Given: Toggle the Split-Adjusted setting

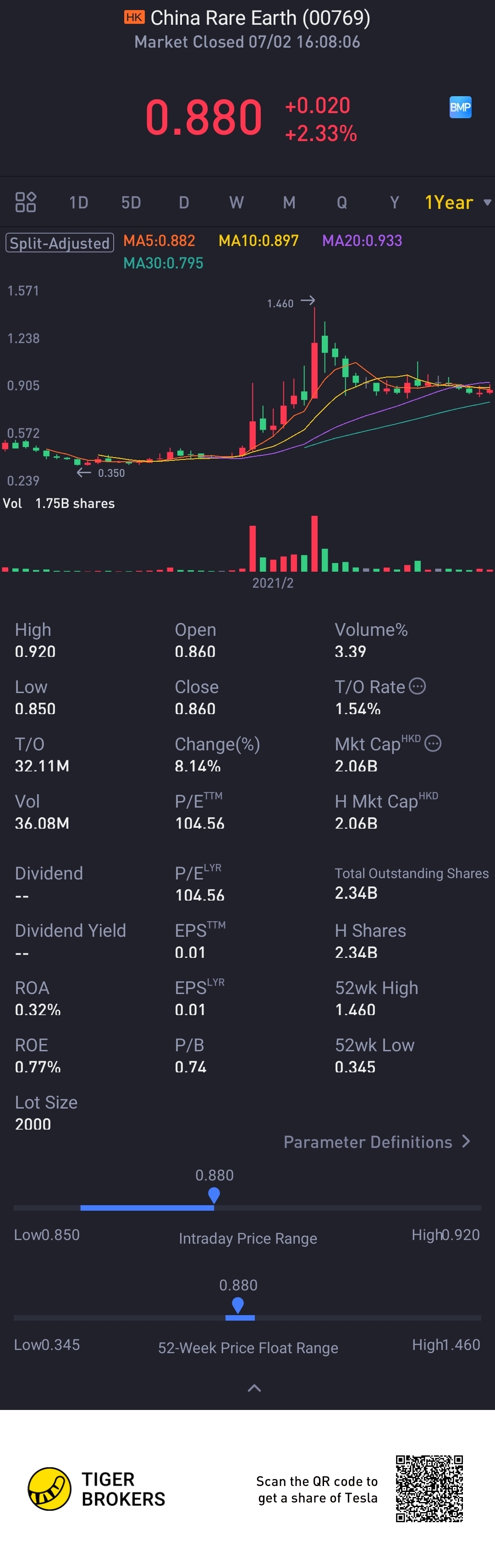Looking at the screenshot, I should click(x=60, y=243).
